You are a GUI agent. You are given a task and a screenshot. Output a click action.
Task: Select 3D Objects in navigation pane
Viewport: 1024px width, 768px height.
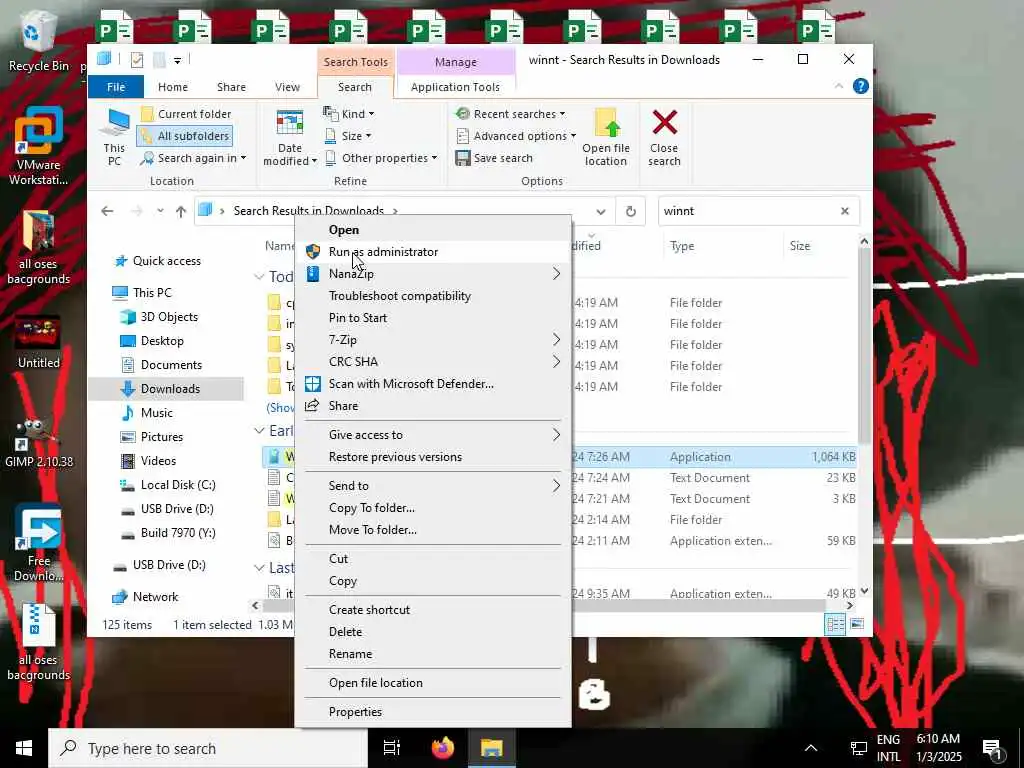tap(160, 317)
